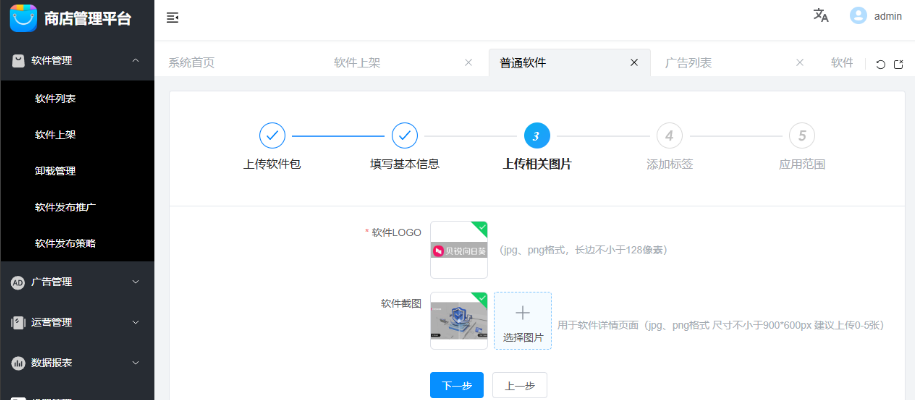Screen dimensions: 915x400
Task: Switch to the 广告列表 tab
Action: [x=689, y=62]
